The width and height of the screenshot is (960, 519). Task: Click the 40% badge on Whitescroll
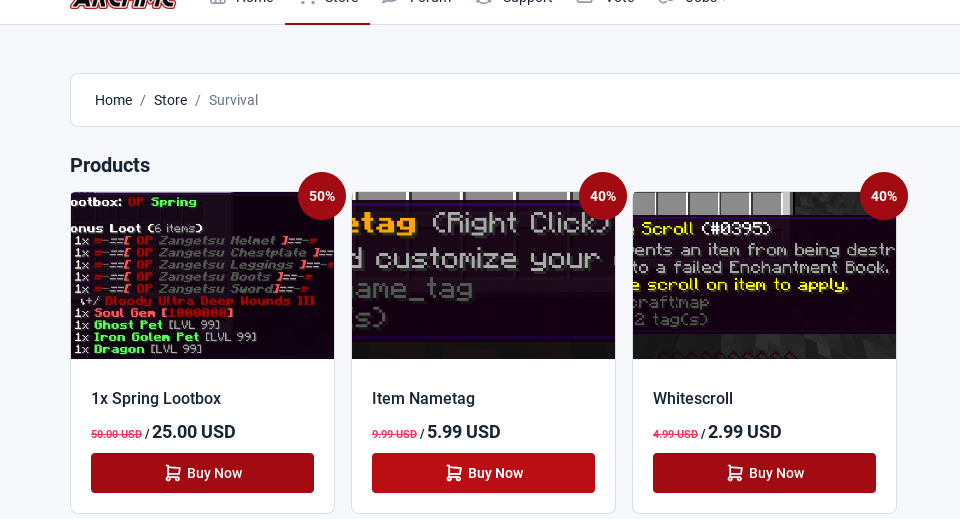pyautogui.click(x=884, y=196)
